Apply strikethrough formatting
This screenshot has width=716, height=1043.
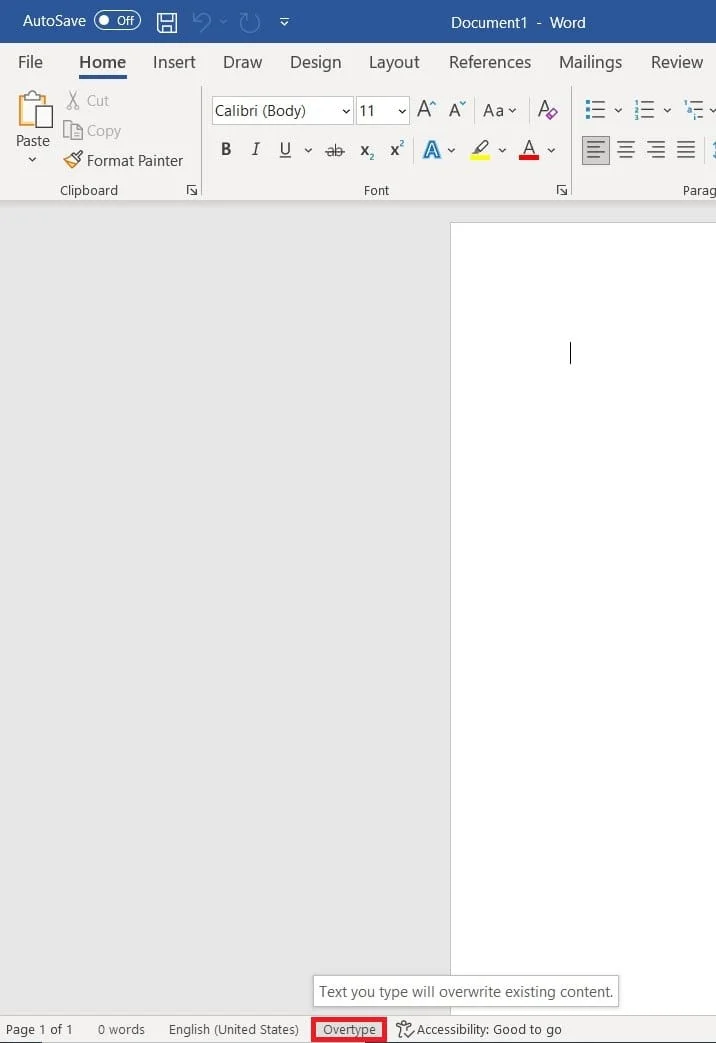[335, 150]
